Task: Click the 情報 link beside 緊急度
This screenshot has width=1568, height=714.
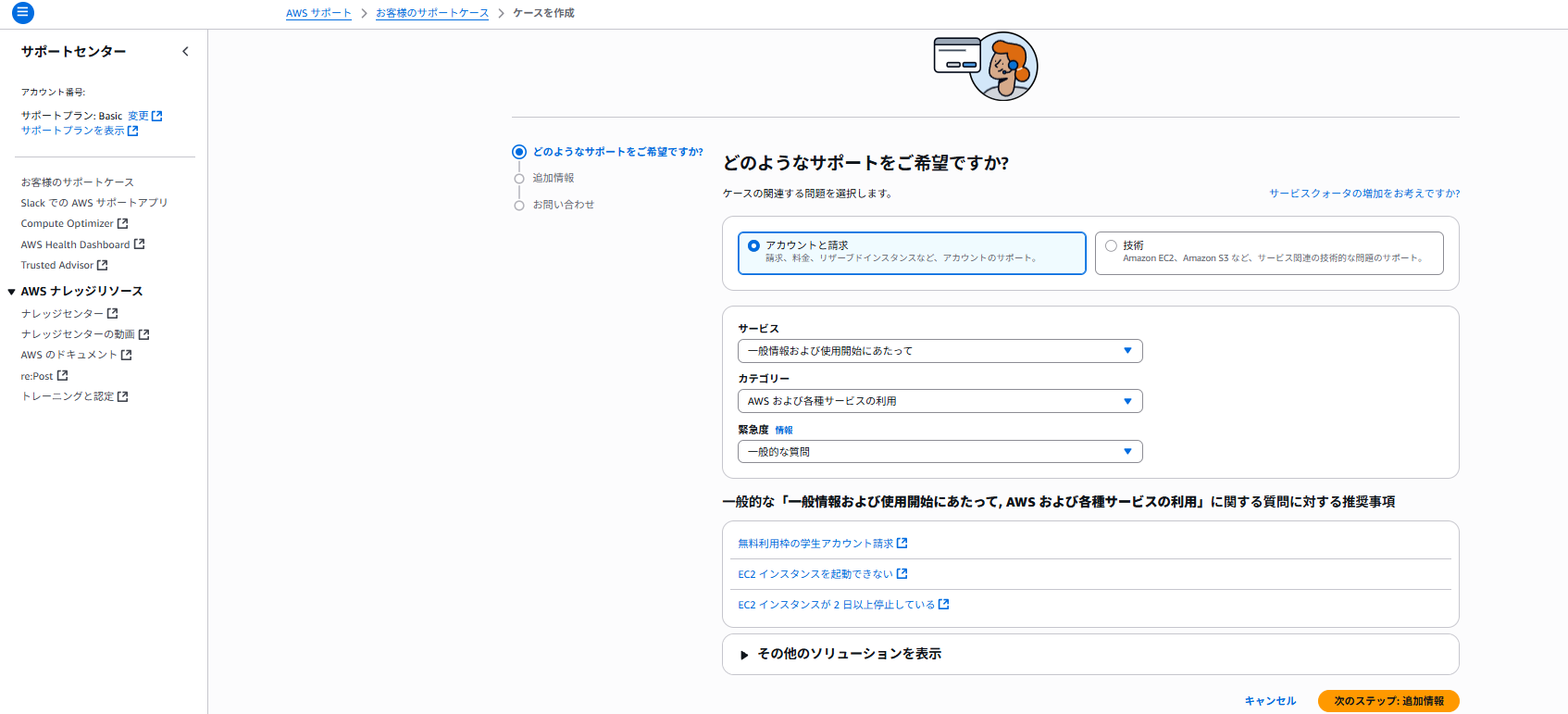Action: pos(784,430)
